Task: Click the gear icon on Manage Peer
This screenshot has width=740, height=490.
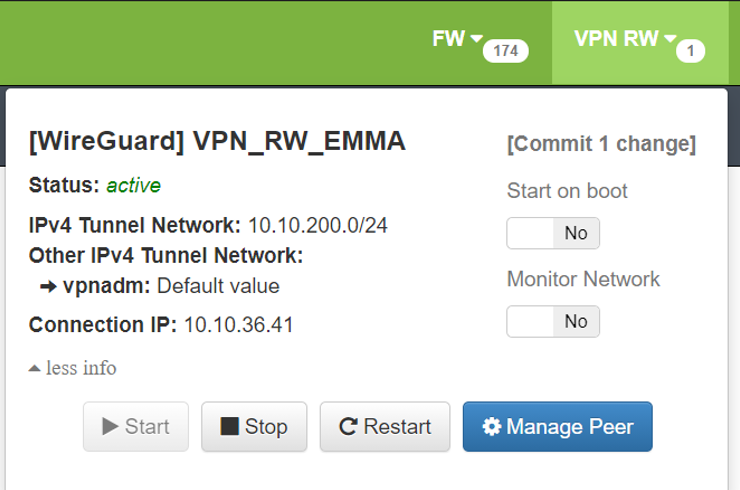Action: point(492,427)
